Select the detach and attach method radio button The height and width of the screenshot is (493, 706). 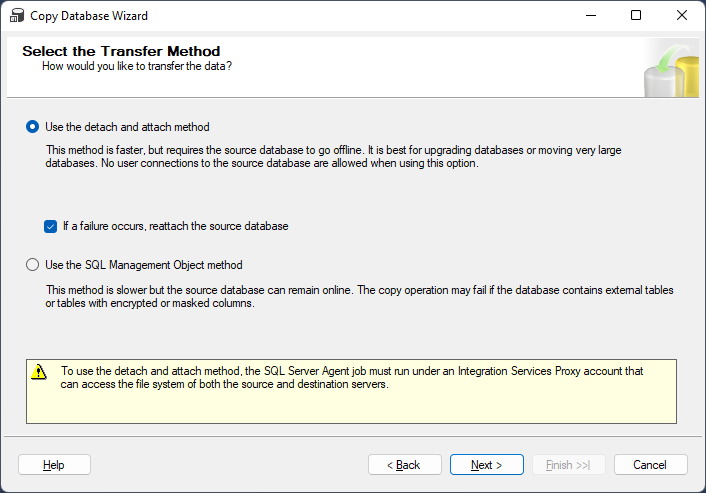(33, 127)
